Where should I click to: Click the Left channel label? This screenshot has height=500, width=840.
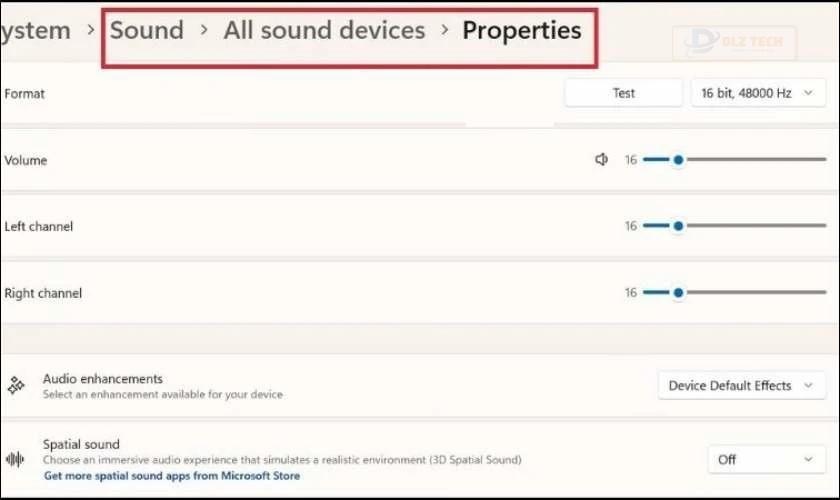click(x=39, y=226)
